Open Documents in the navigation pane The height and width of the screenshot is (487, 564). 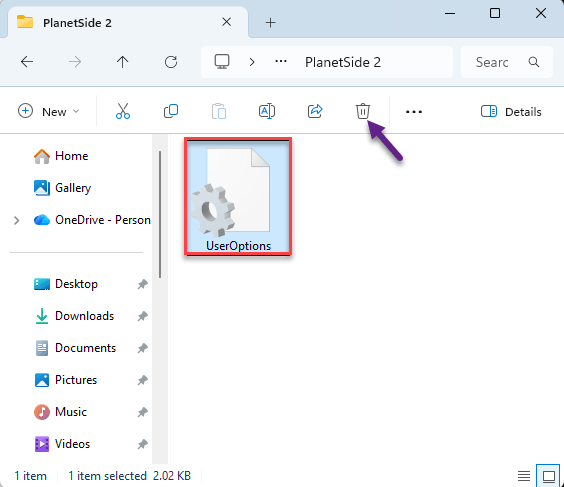coord(85,348)
